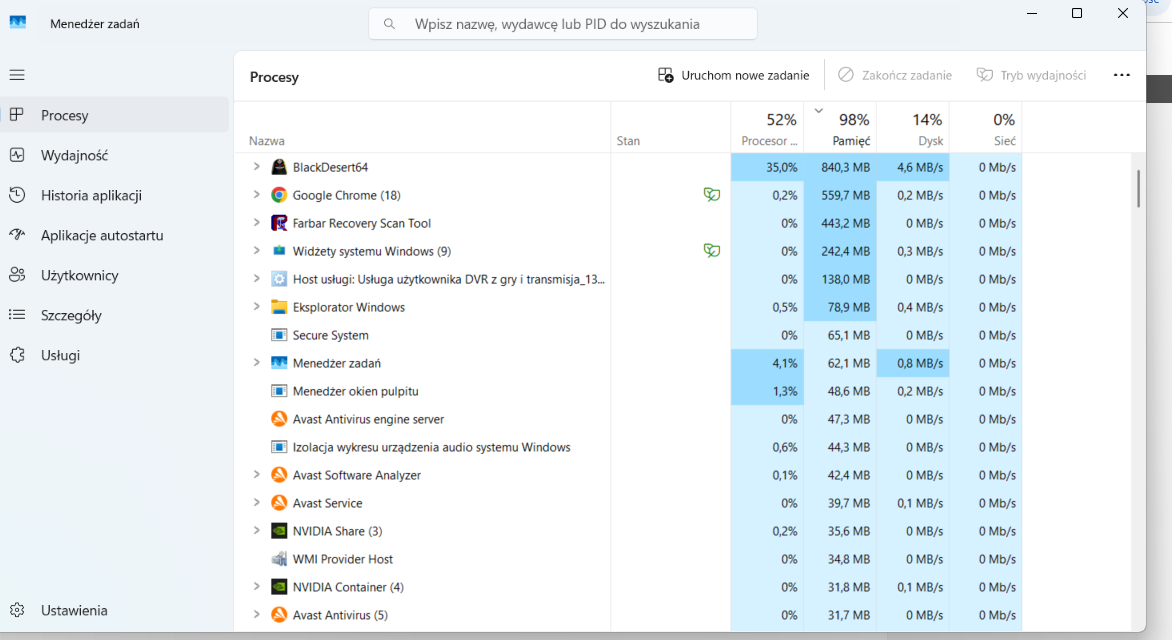Click the Wydajność sidebar icon
1172x640 pixels.
pyautogui.click(x=17, y=155)
